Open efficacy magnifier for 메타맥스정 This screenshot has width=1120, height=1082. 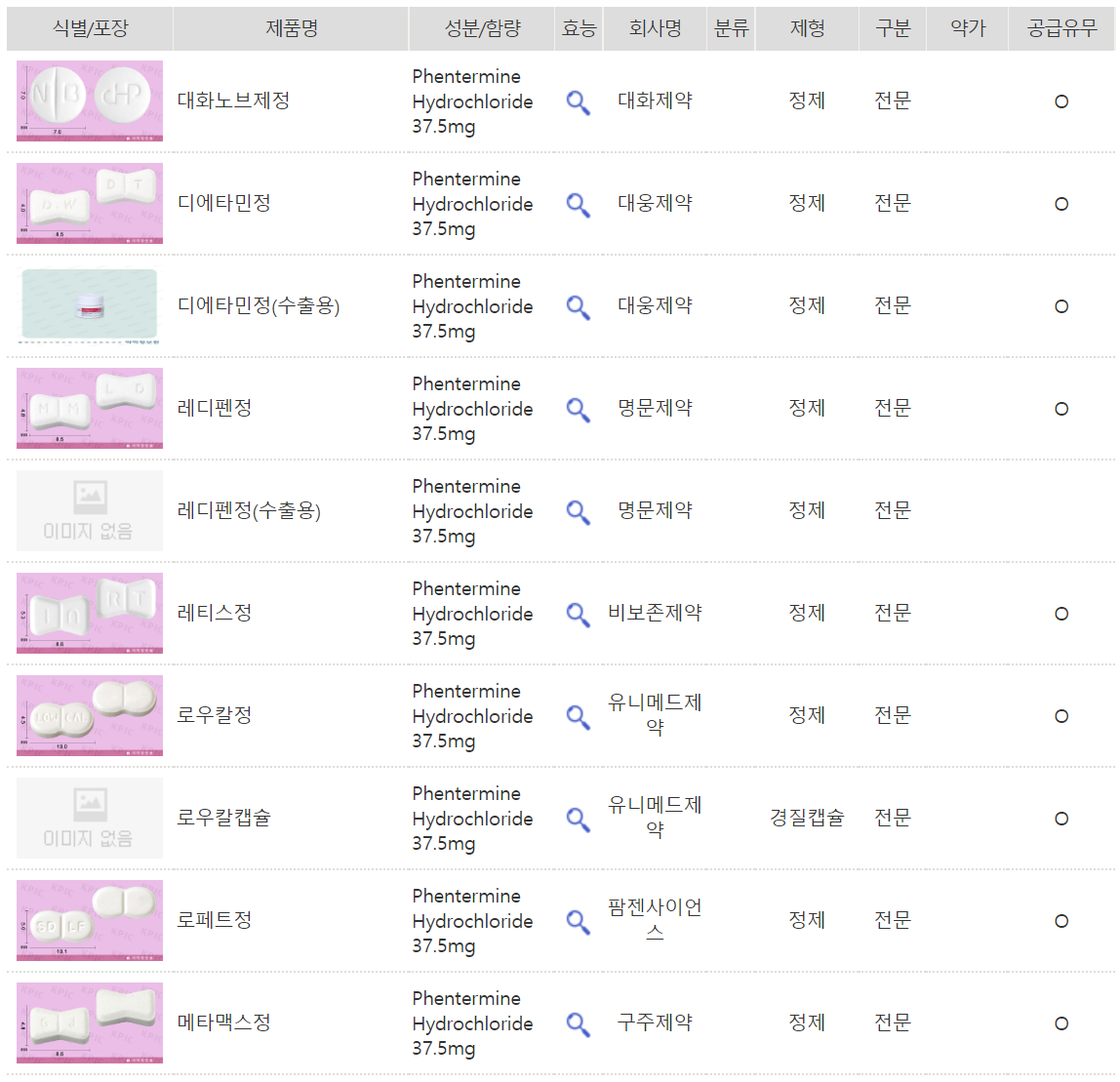[578, 1024]
